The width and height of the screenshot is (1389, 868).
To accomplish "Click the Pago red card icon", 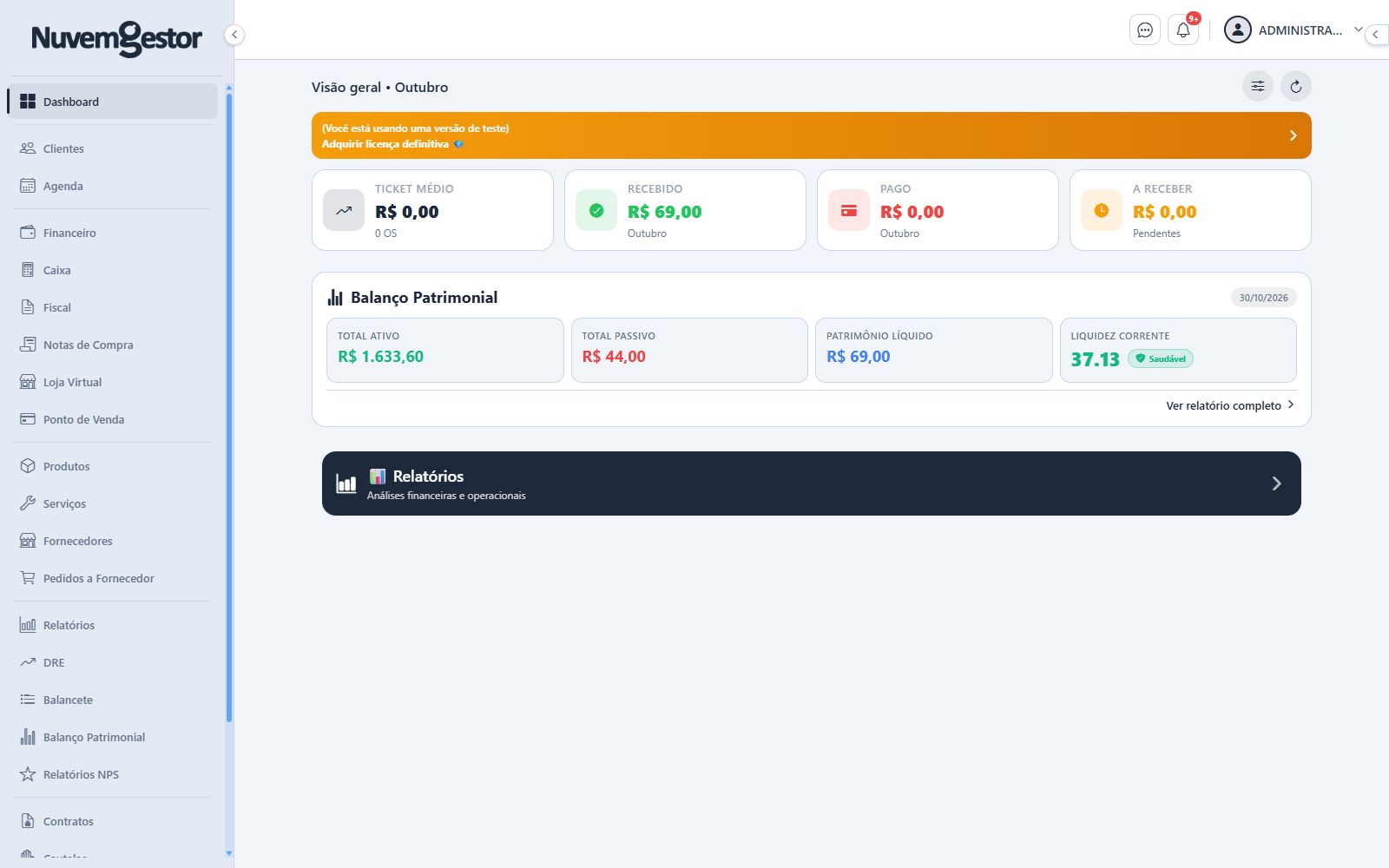I will click(849, 210).
